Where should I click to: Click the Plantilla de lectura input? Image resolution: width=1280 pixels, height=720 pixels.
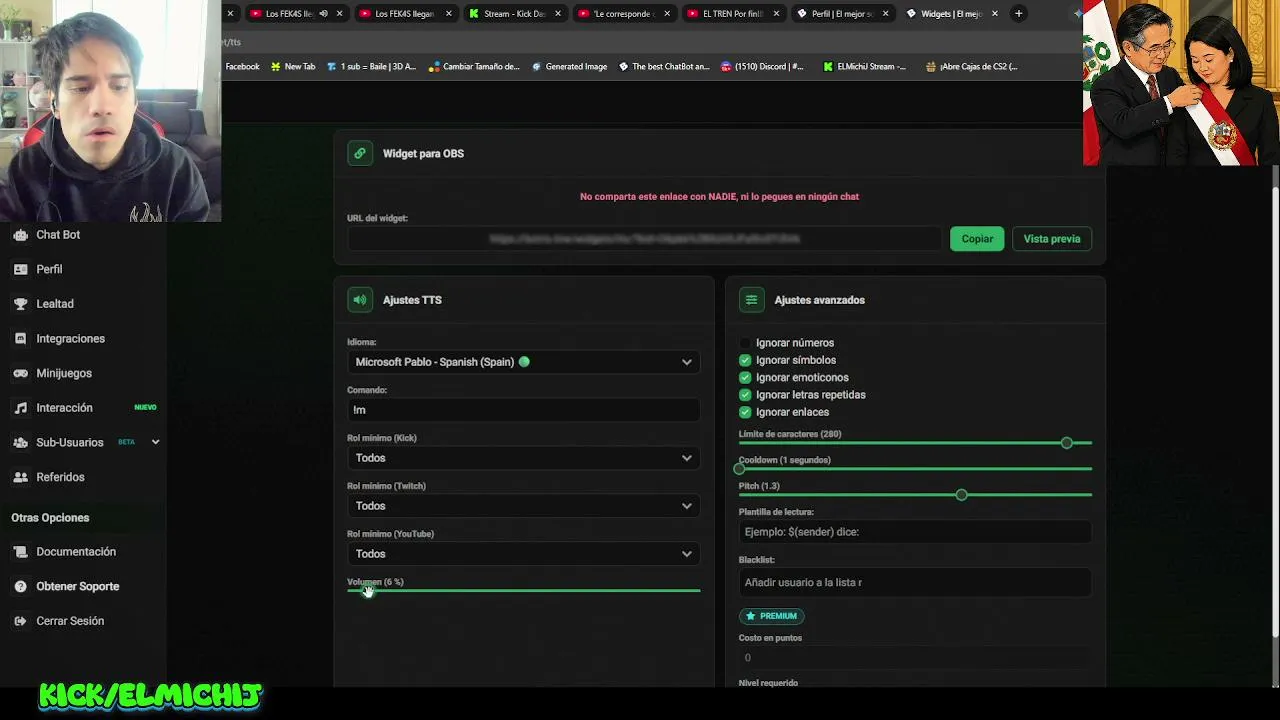915,532
